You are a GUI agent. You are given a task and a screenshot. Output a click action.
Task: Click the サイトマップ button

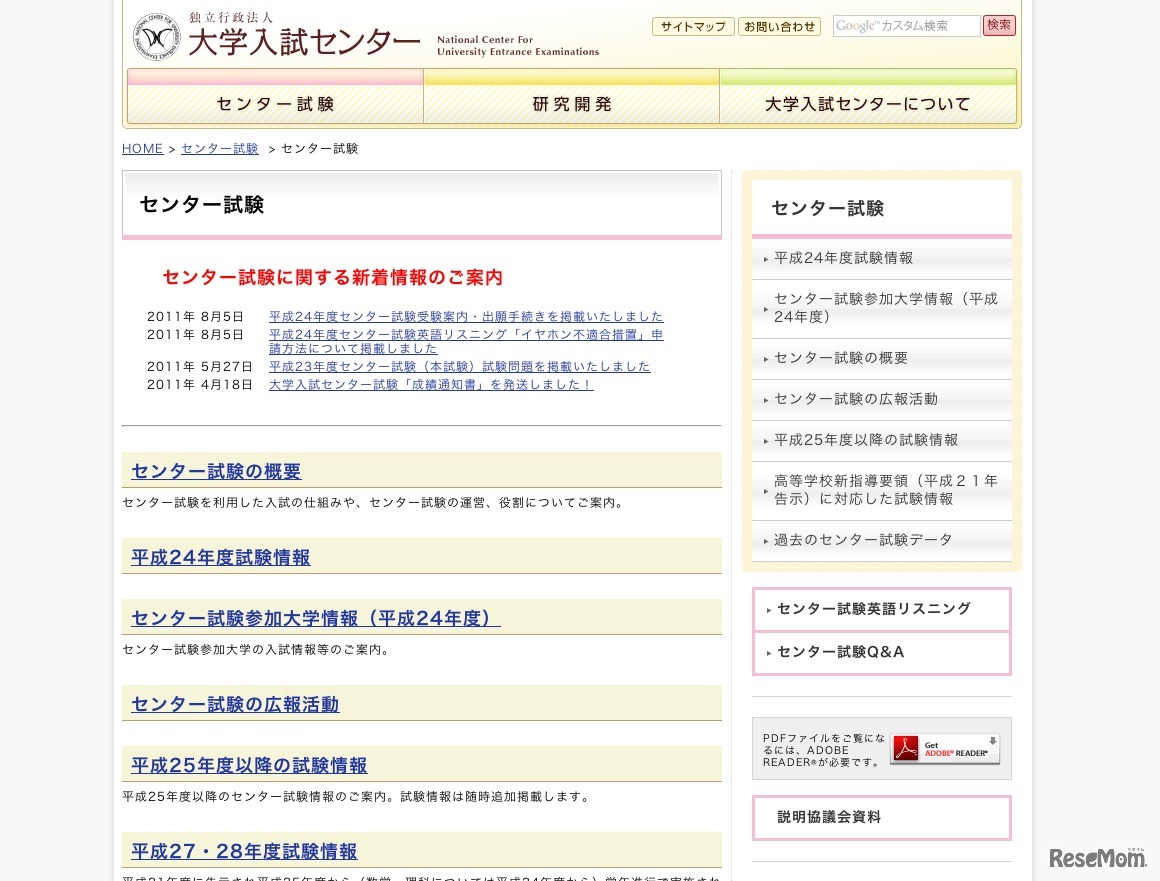point(692,27)
